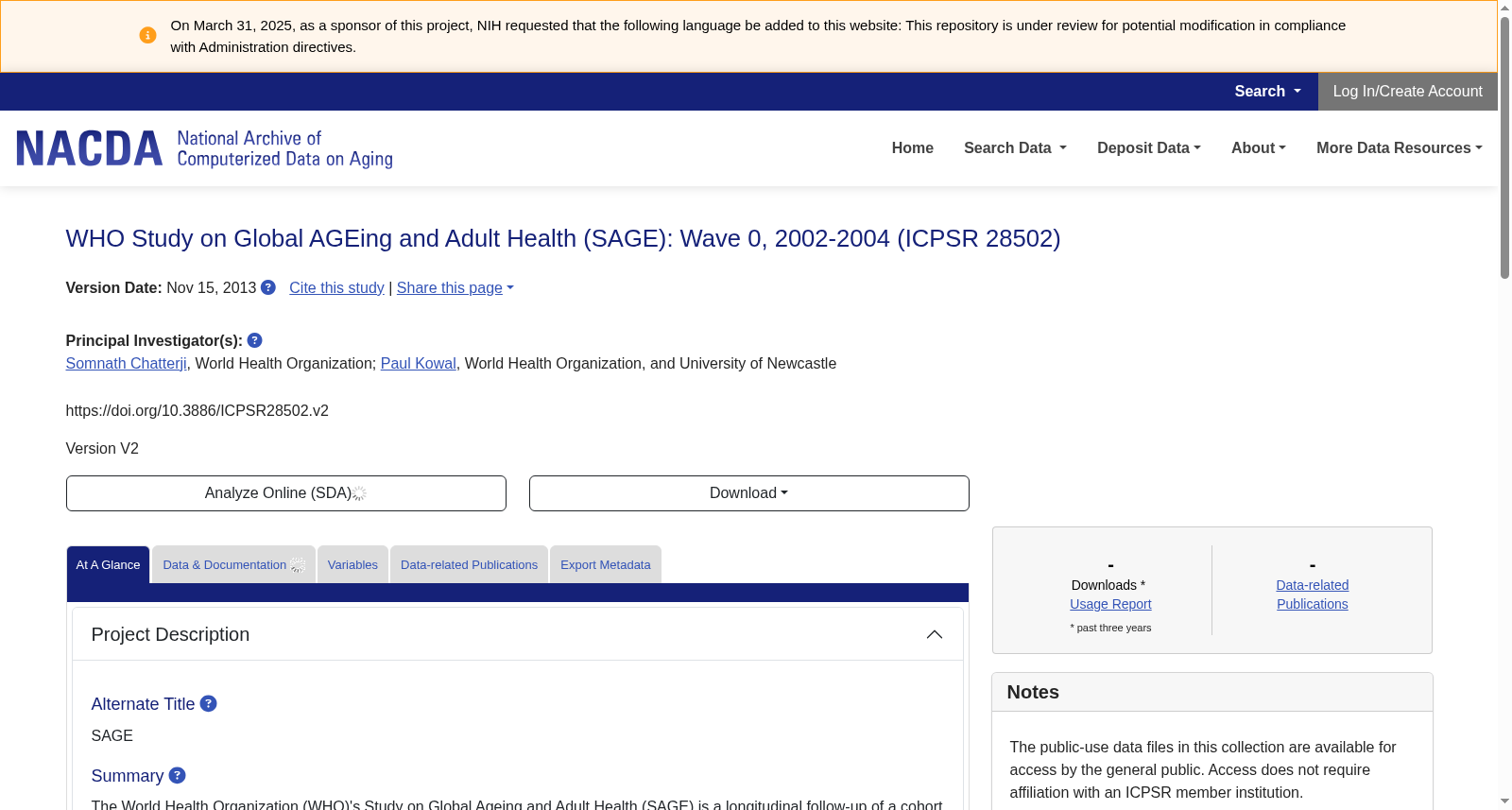Screen dimensions: 1512x810
Task: Select the At A Glance tab
Action: coord(108,565)
